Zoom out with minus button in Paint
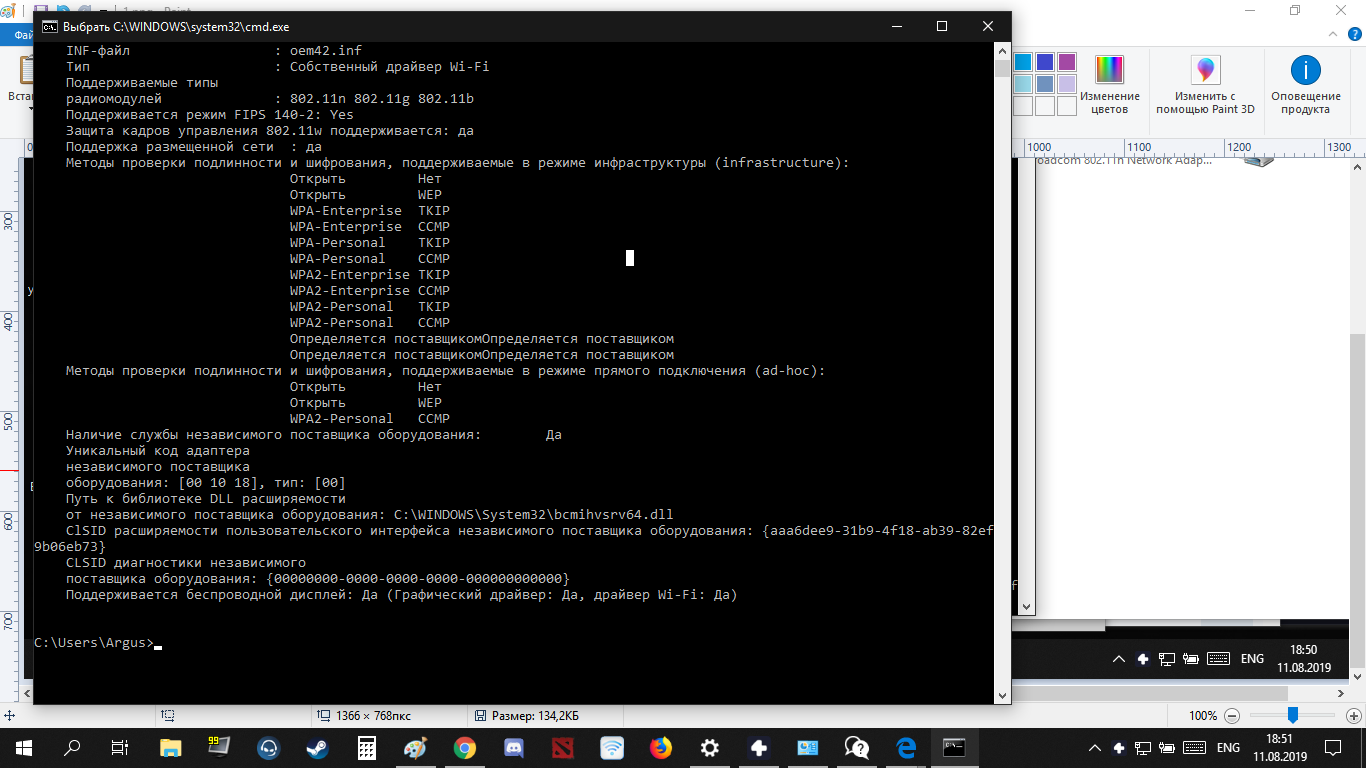This screenshot has height=768, width=1366. [x=1232, y=716]
